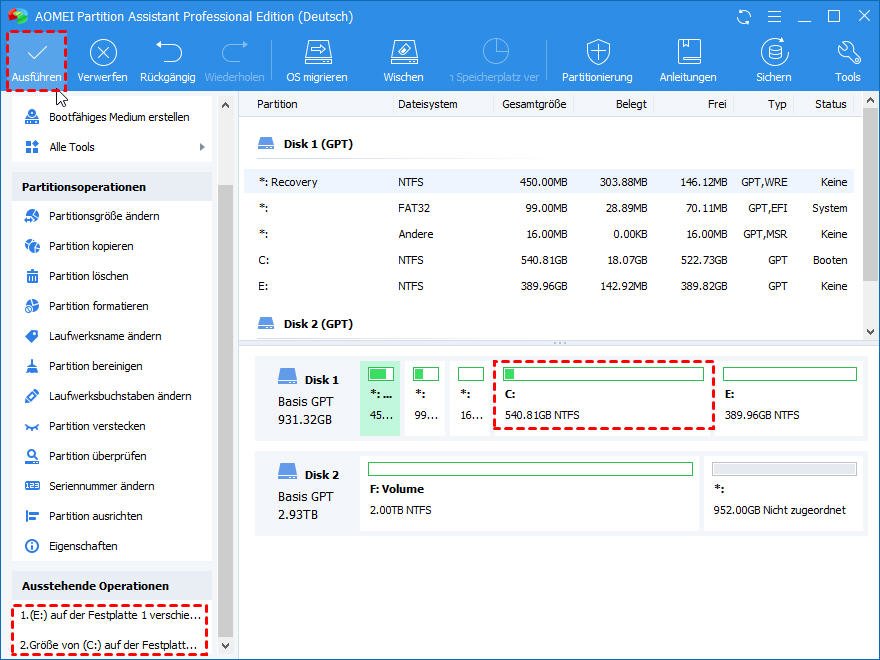Select pending operation 2 for (C:)

click(109, 645)
